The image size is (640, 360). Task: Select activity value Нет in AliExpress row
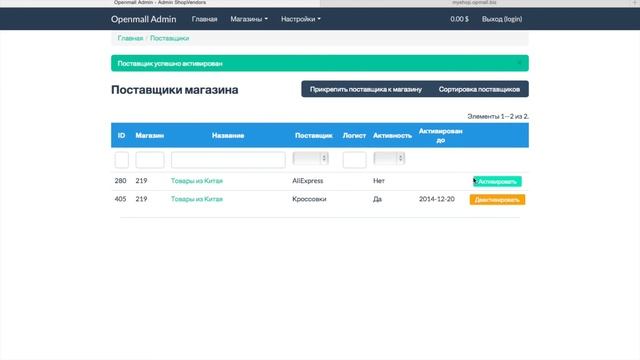[x=379, y=180]
